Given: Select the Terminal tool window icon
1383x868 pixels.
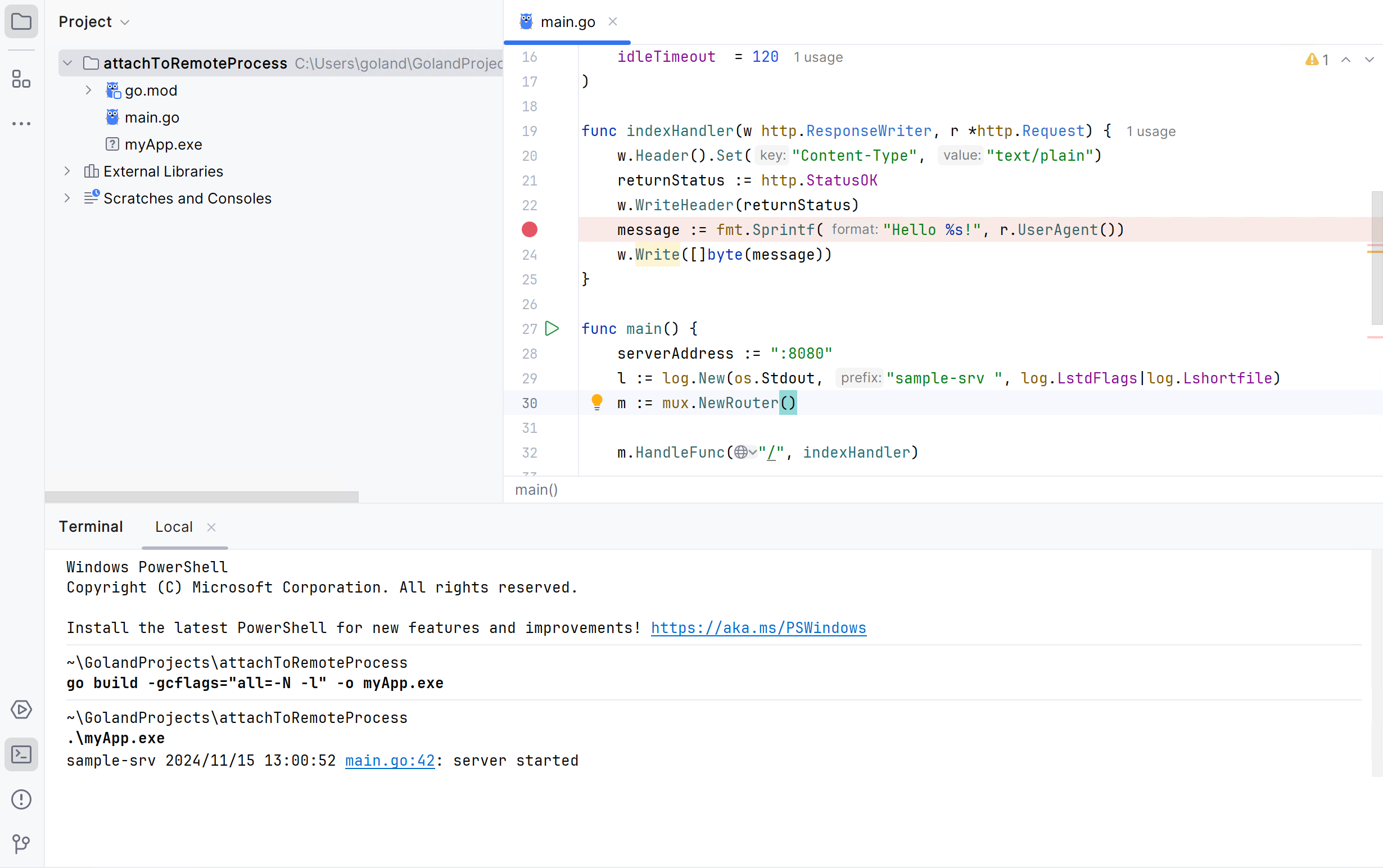Looking at the screenshot, I should (21, 754).
